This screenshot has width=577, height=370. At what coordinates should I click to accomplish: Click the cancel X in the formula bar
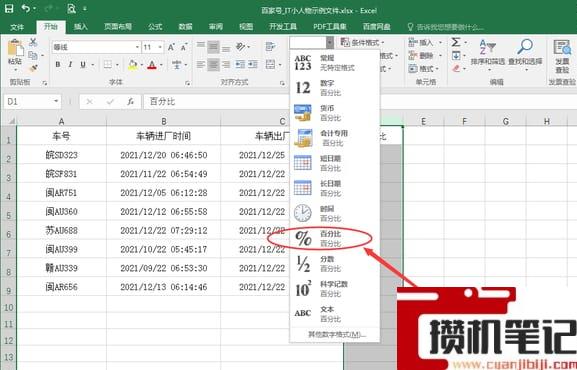click(x=89, y=102)
